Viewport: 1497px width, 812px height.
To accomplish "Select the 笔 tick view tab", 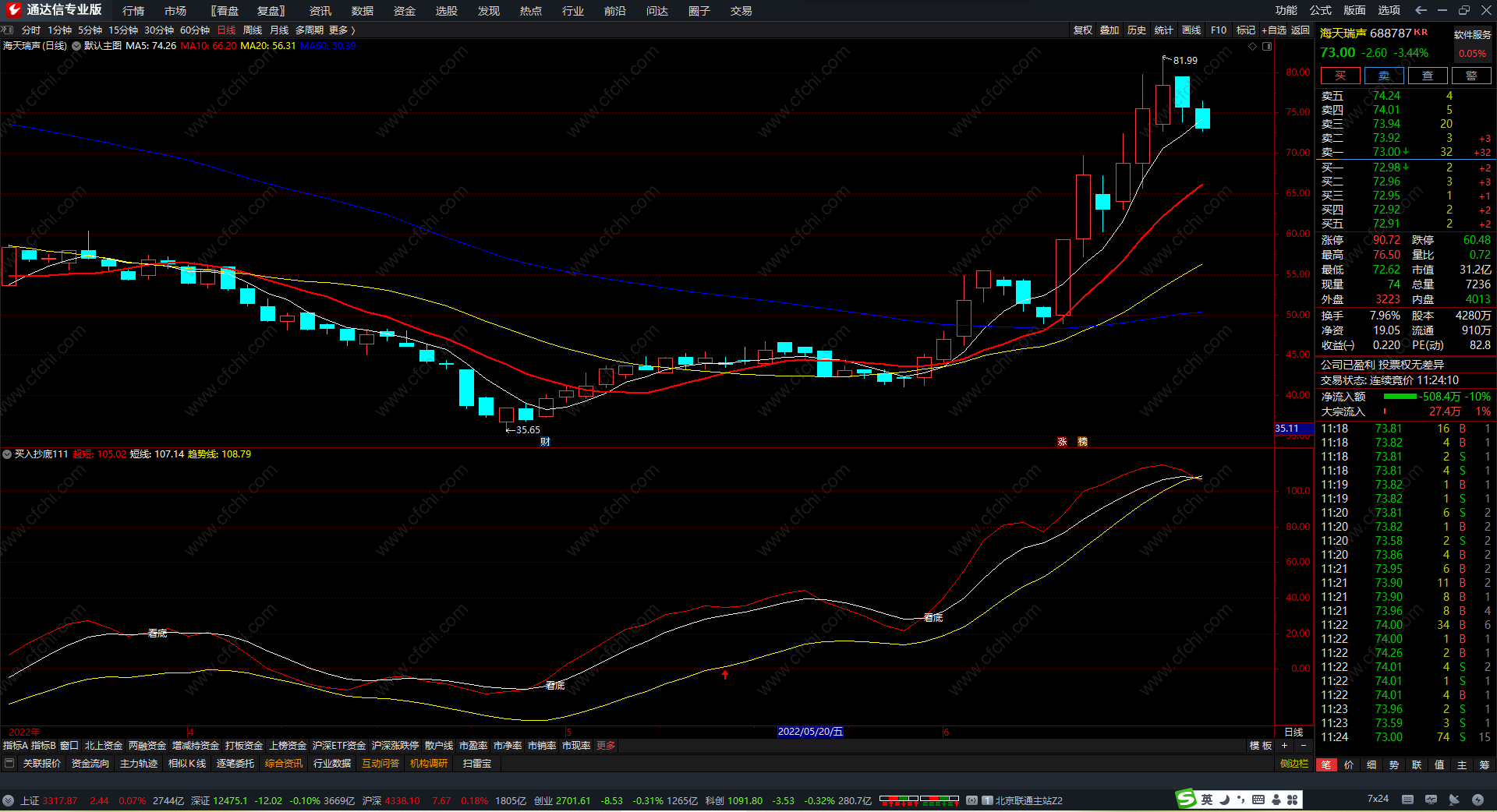I will point(1325,765).
